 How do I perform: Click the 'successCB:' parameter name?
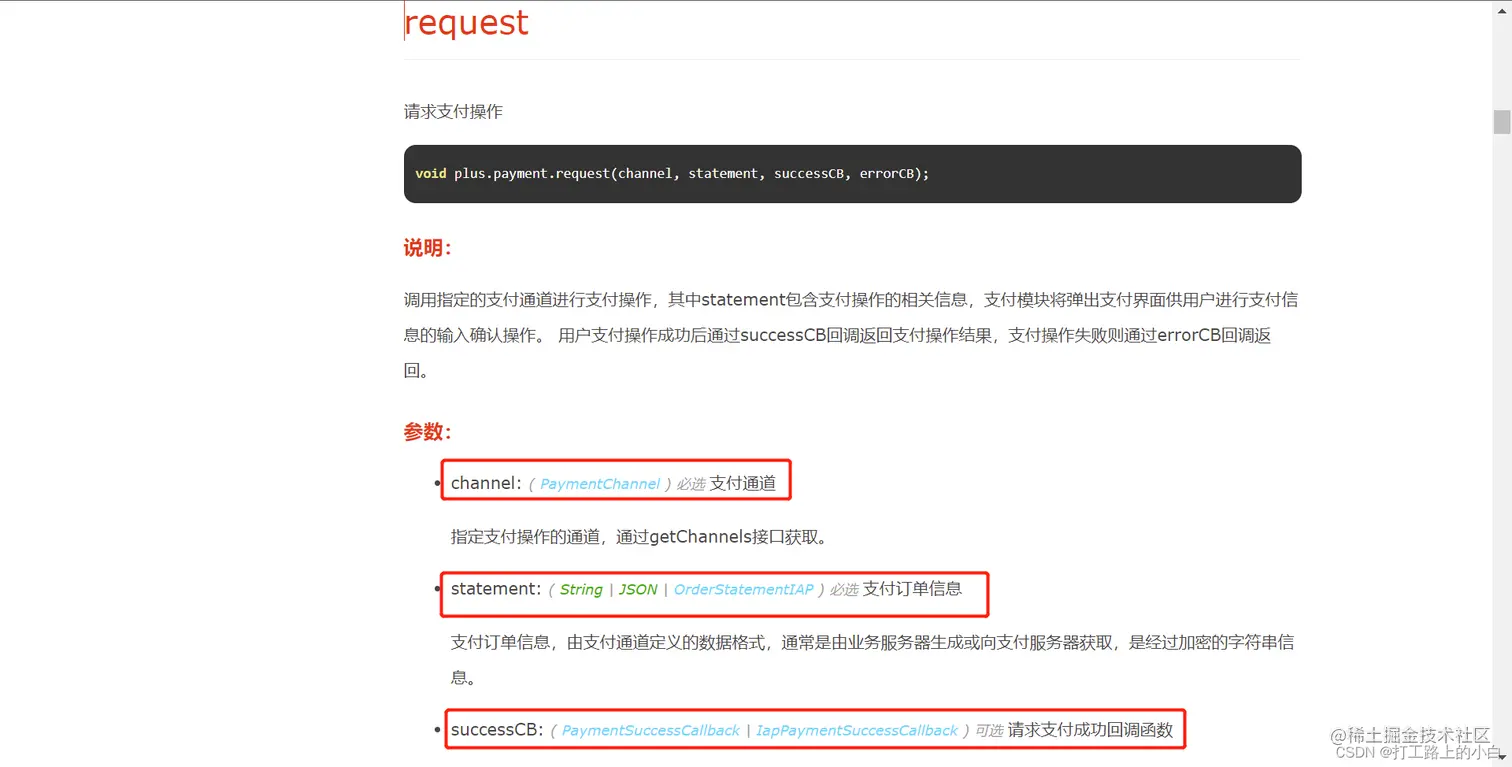(497, 730)
